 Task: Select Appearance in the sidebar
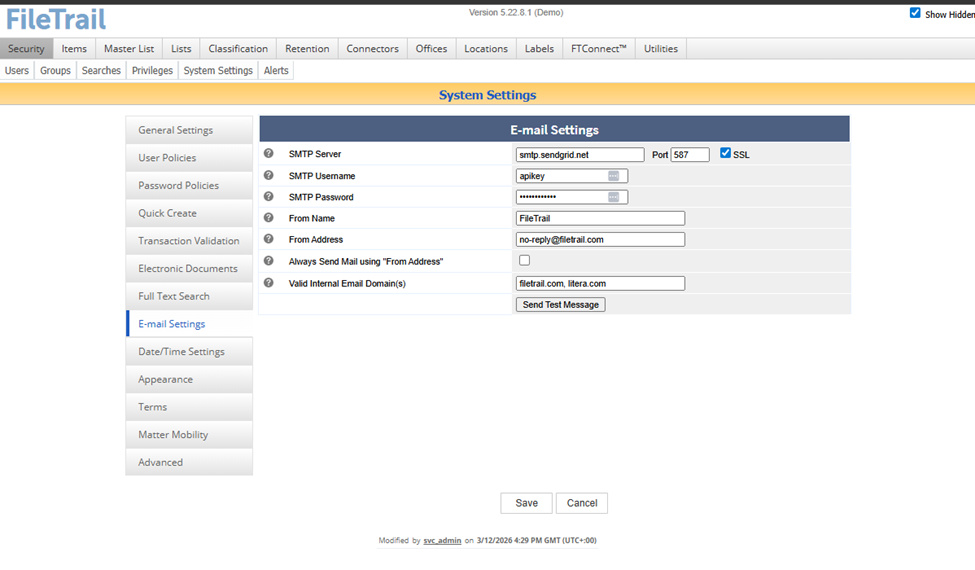point(189,379)
